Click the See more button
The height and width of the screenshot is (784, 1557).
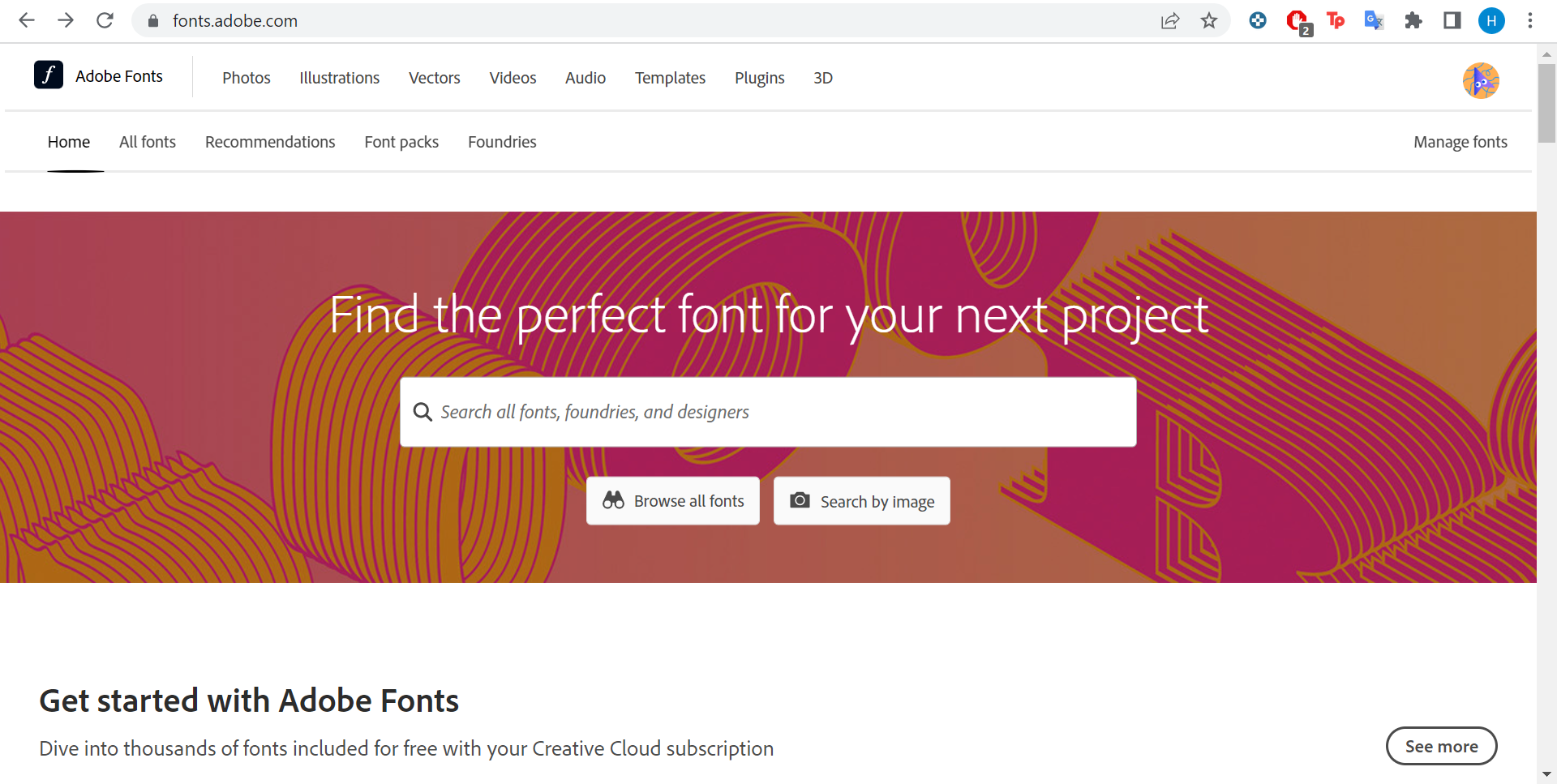click(1442, 746)
